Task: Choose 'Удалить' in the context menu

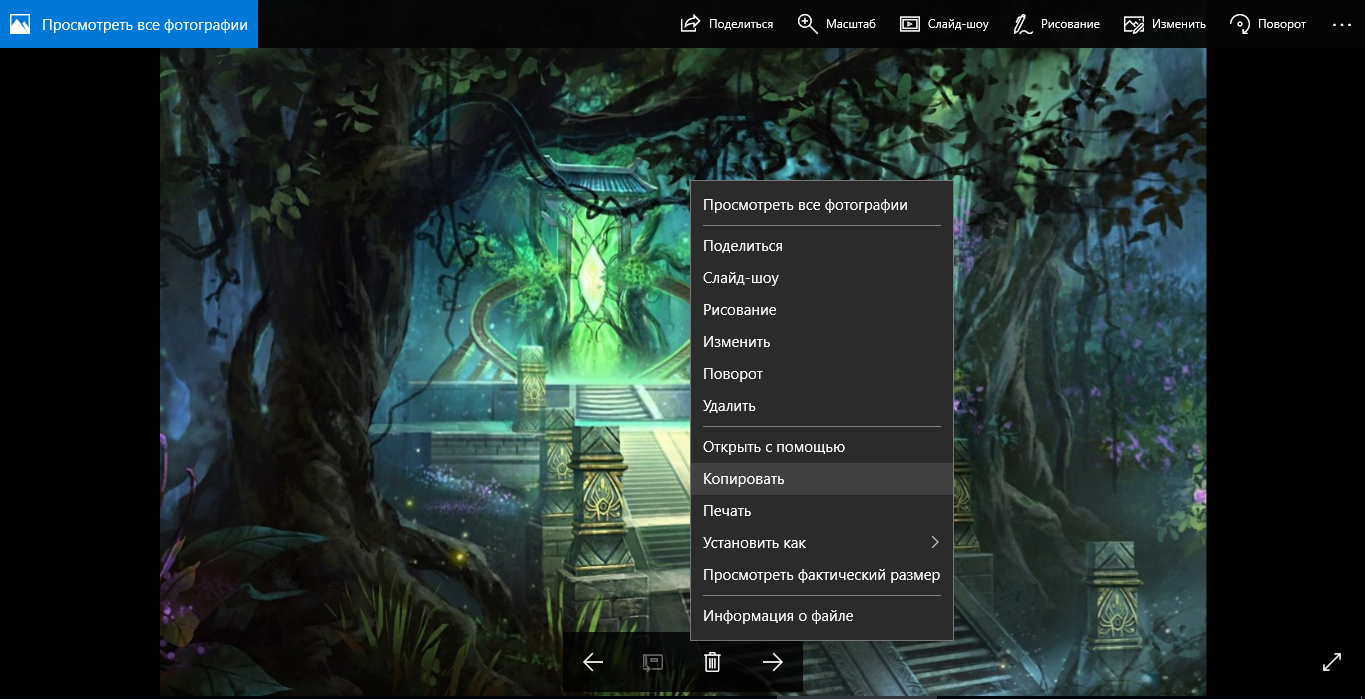Action: point(822,406)
